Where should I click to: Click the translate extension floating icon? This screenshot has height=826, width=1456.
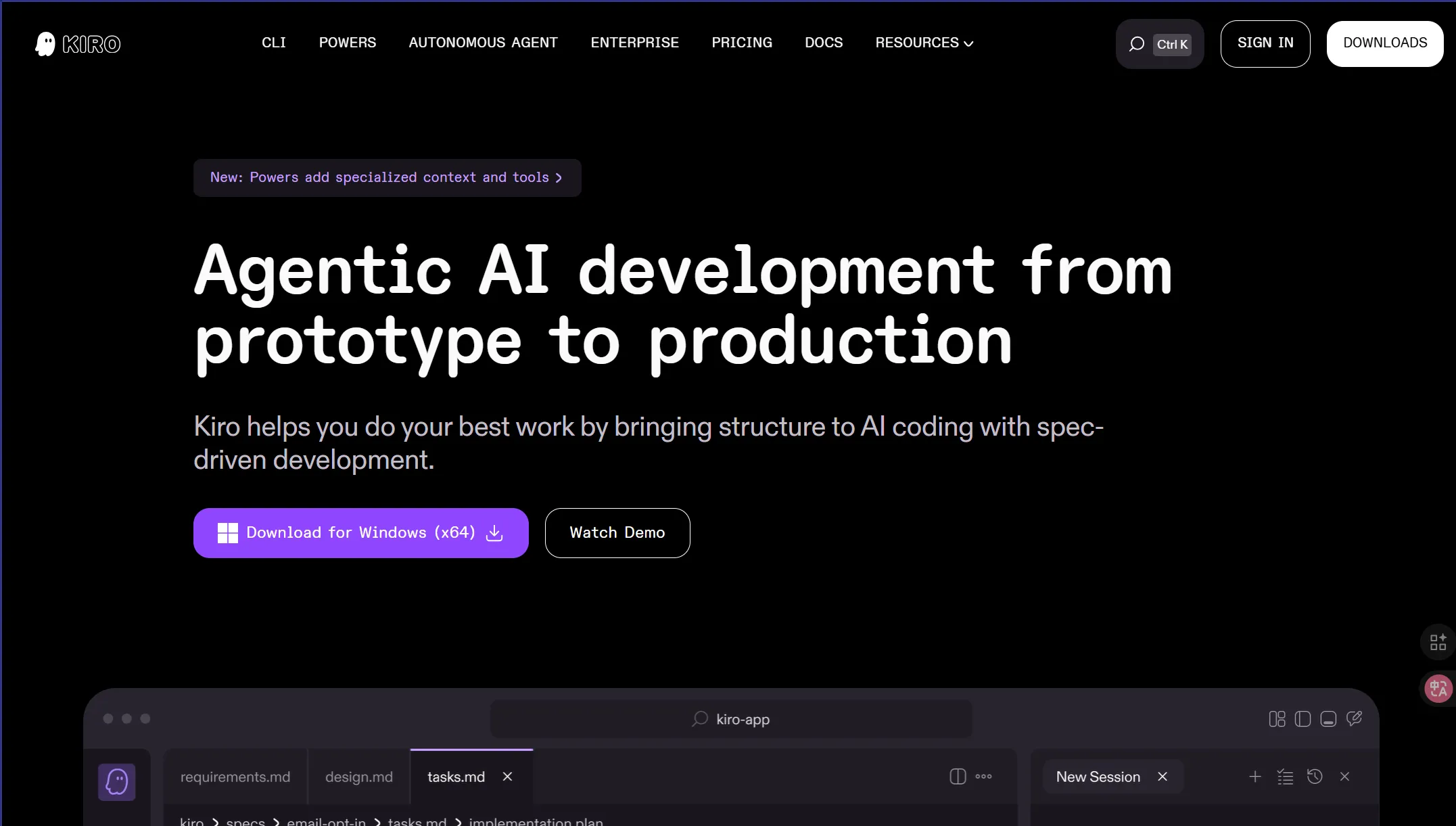click(1438, 689)
